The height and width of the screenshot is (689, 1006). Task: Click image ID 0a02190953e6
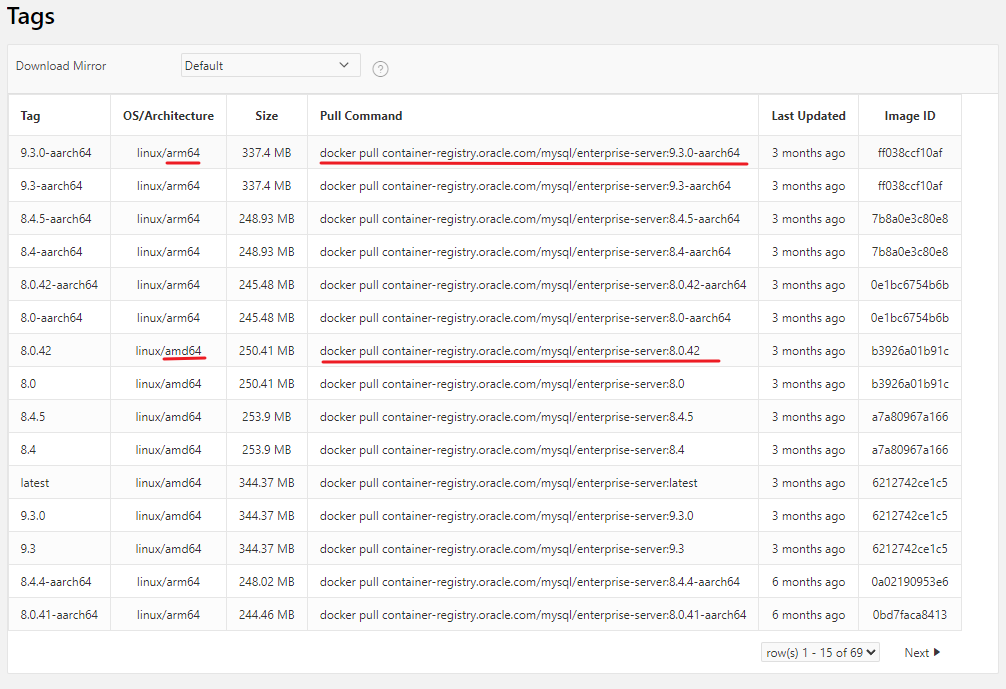point(910,583)
